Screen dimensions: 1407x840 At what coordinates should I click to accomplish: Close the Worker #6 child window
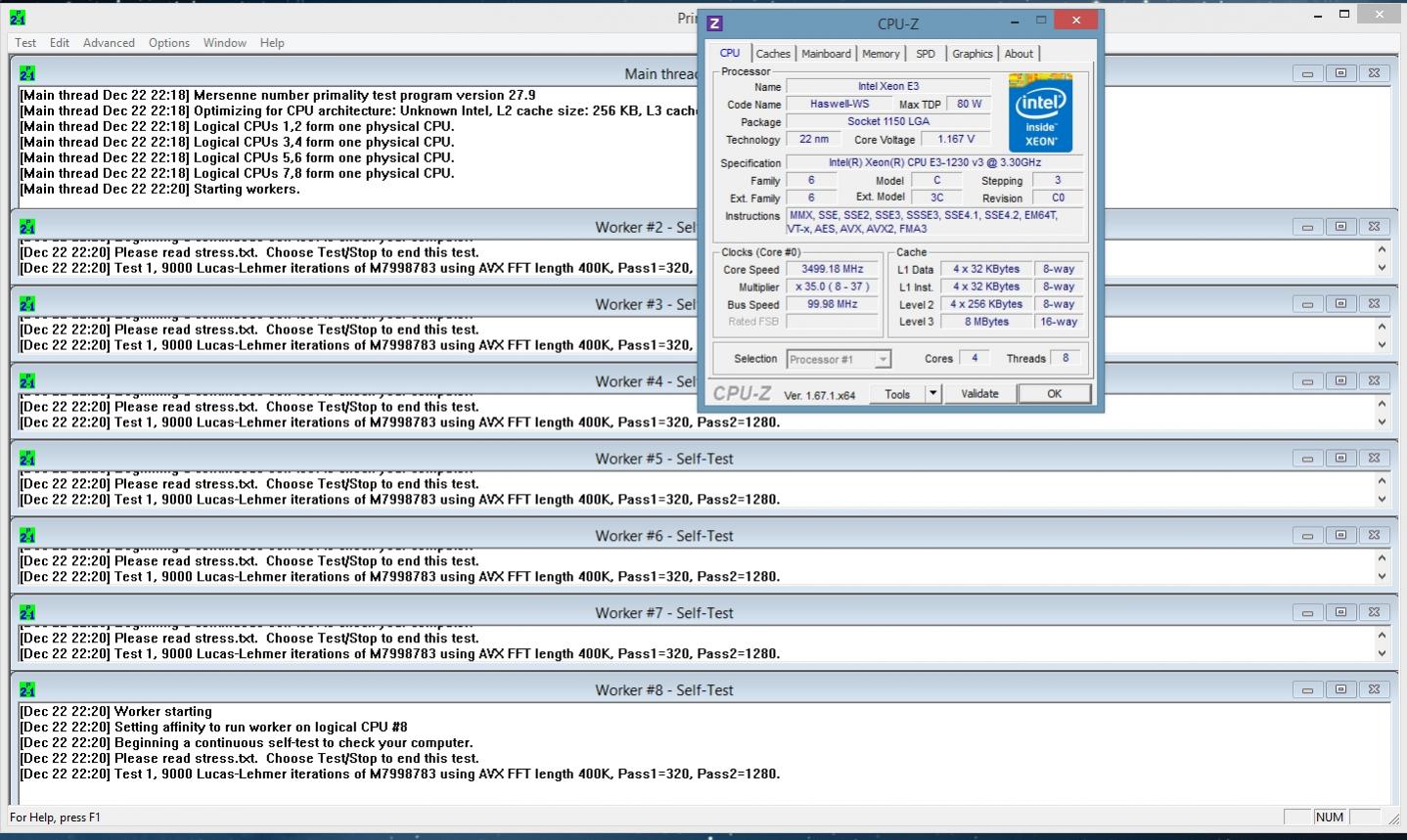(x=1374, y=536)
